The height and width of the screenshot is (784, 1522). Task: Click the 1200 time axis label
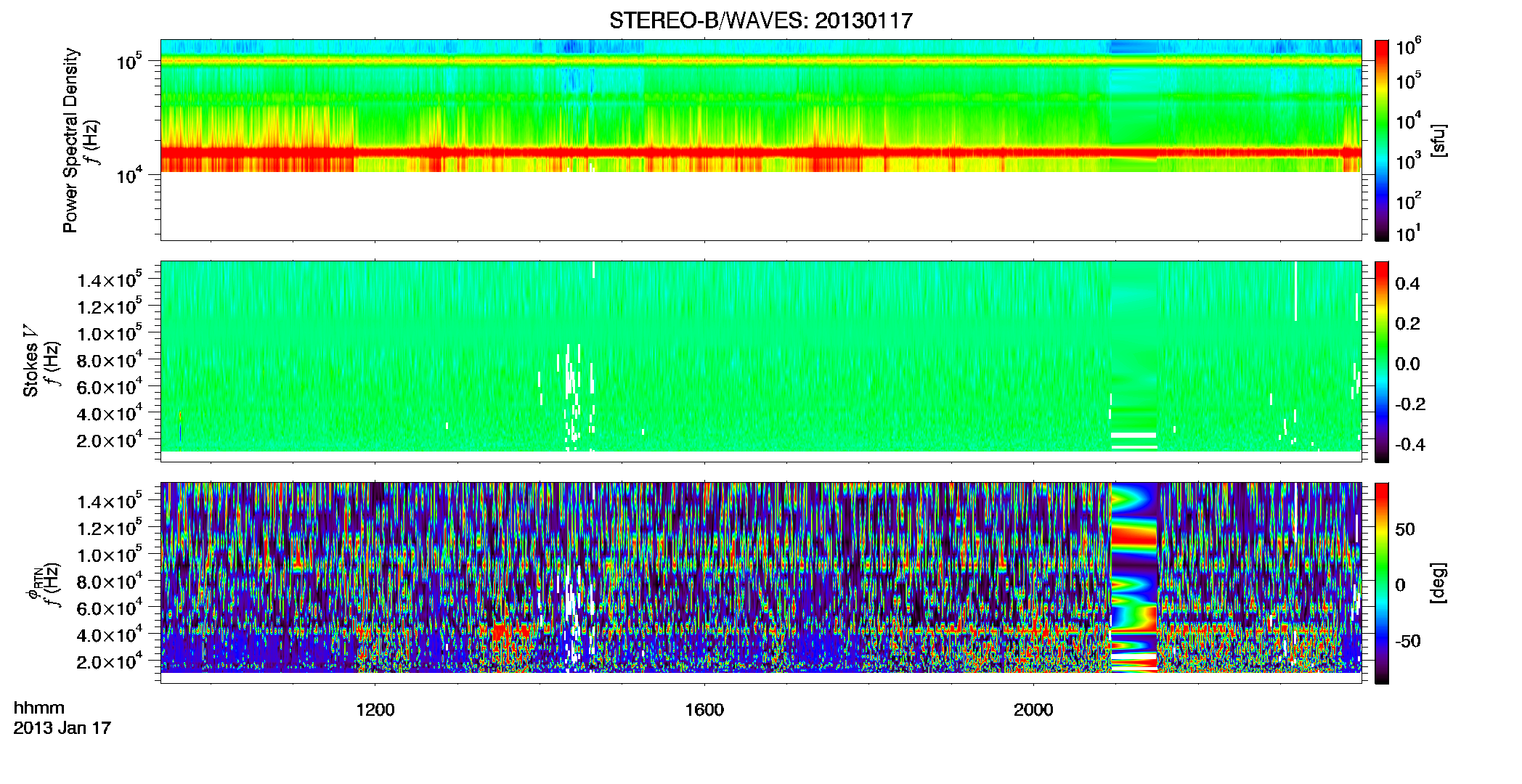pos(375,710)
